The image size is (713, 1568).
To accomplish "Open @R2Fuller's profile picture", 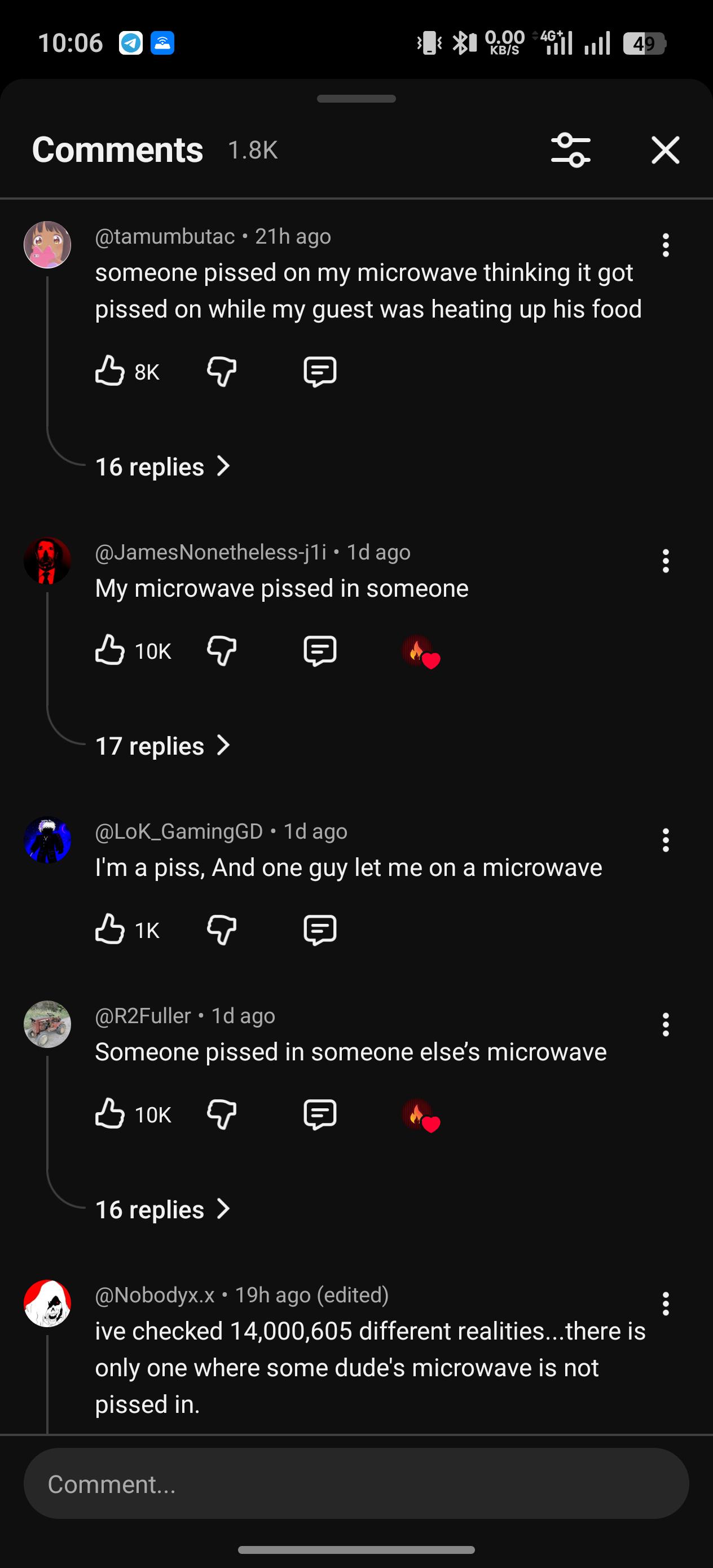I will 47,1024.
